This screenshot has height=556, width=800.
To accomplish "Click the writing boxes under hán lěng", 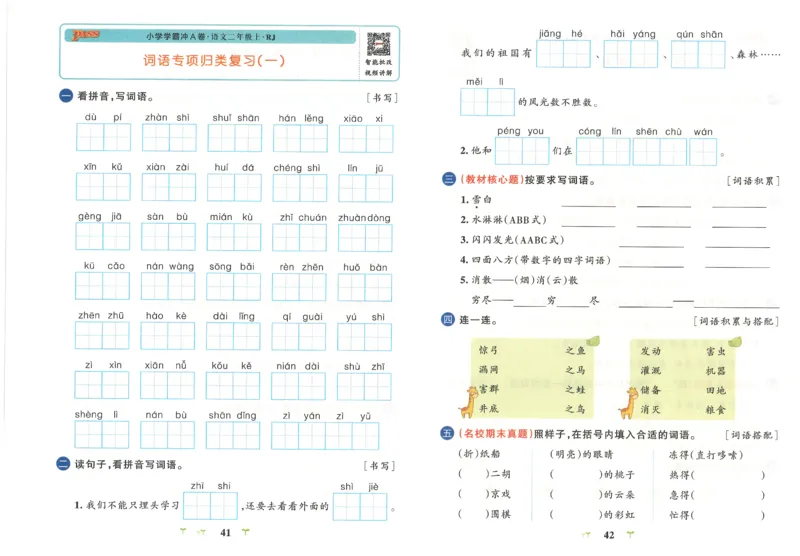I will coord(301,138).
